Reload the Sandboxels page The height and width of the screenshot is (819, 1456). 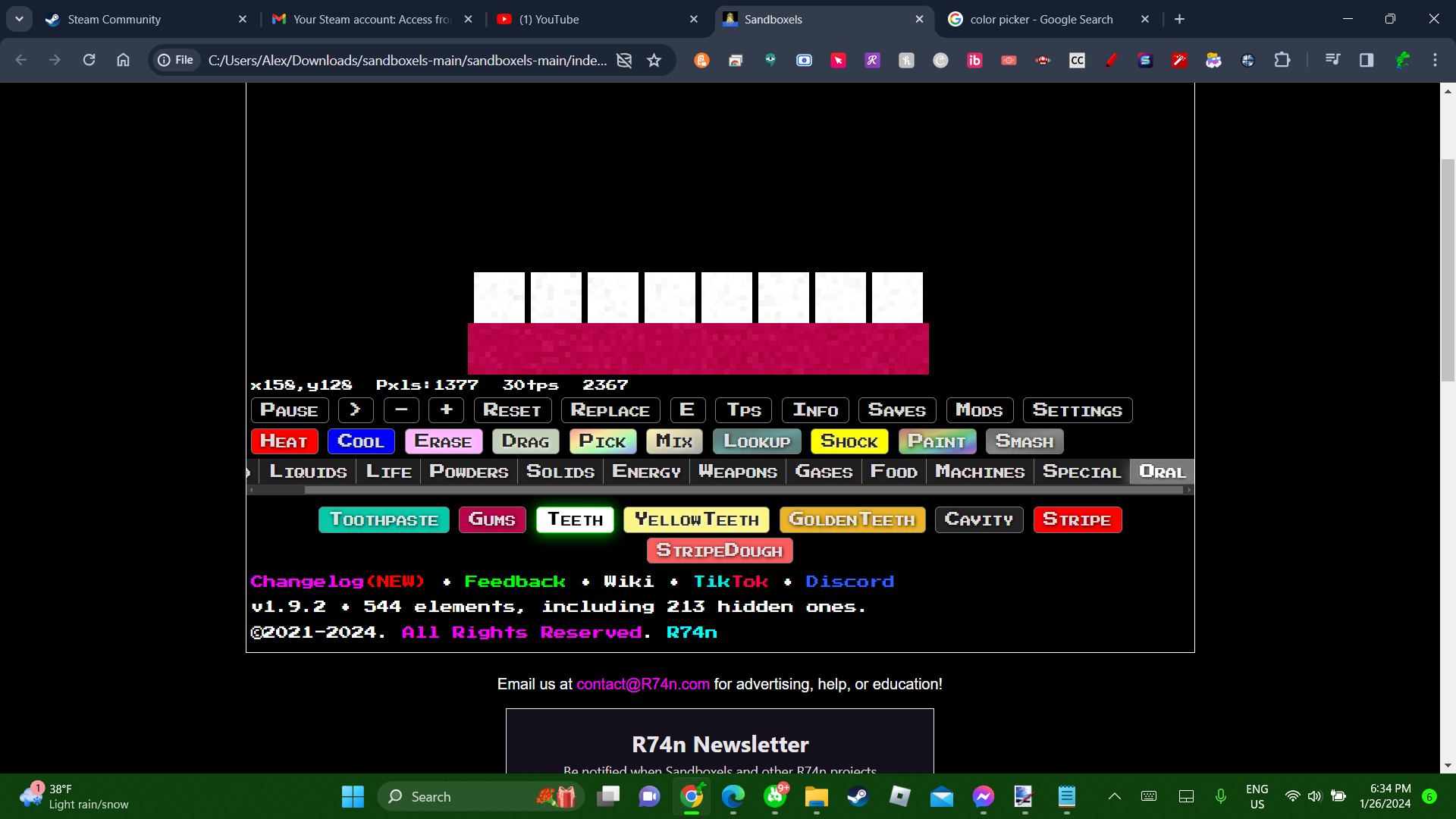coord(89,60)
